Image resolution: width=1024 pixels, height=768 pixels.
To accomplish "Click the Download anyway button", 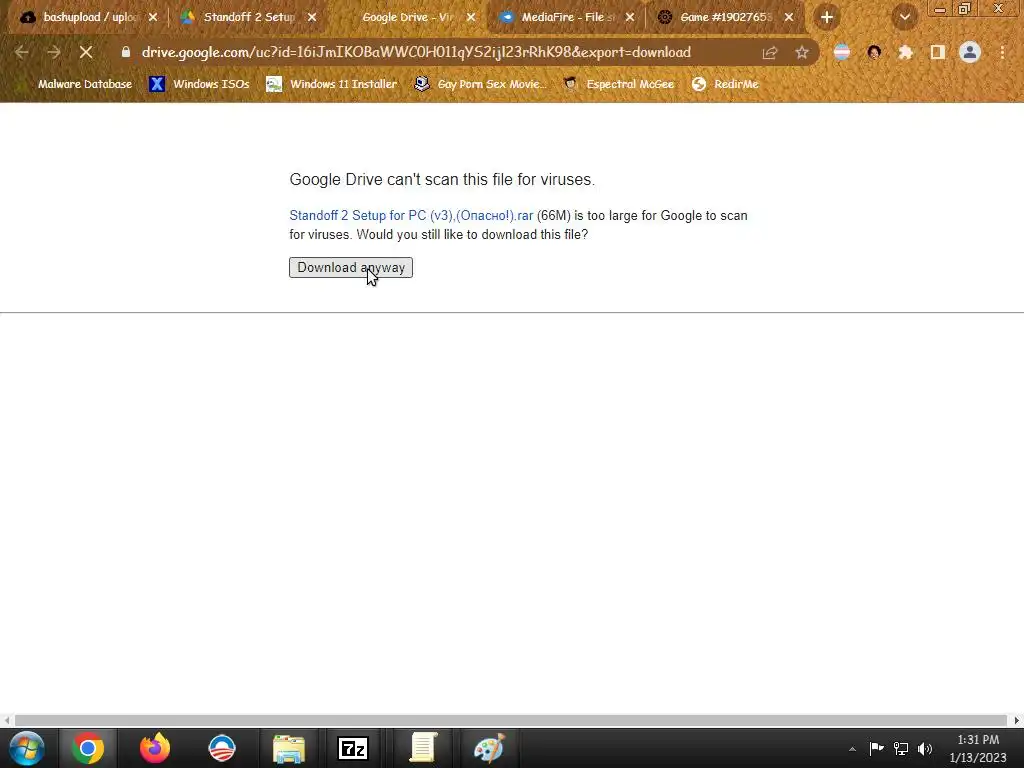I will [351, 268].
